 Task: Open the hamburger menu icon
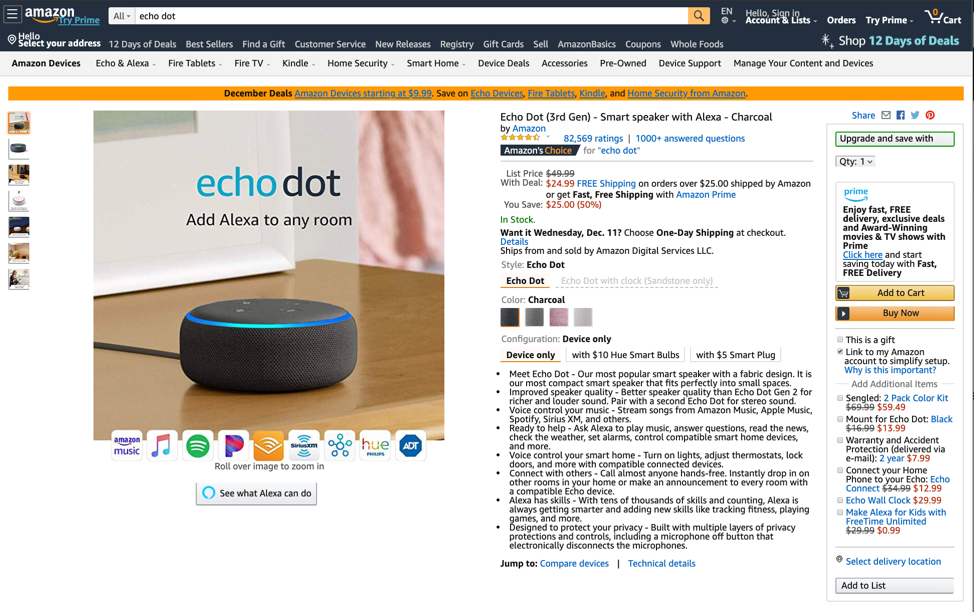point(12,14)
